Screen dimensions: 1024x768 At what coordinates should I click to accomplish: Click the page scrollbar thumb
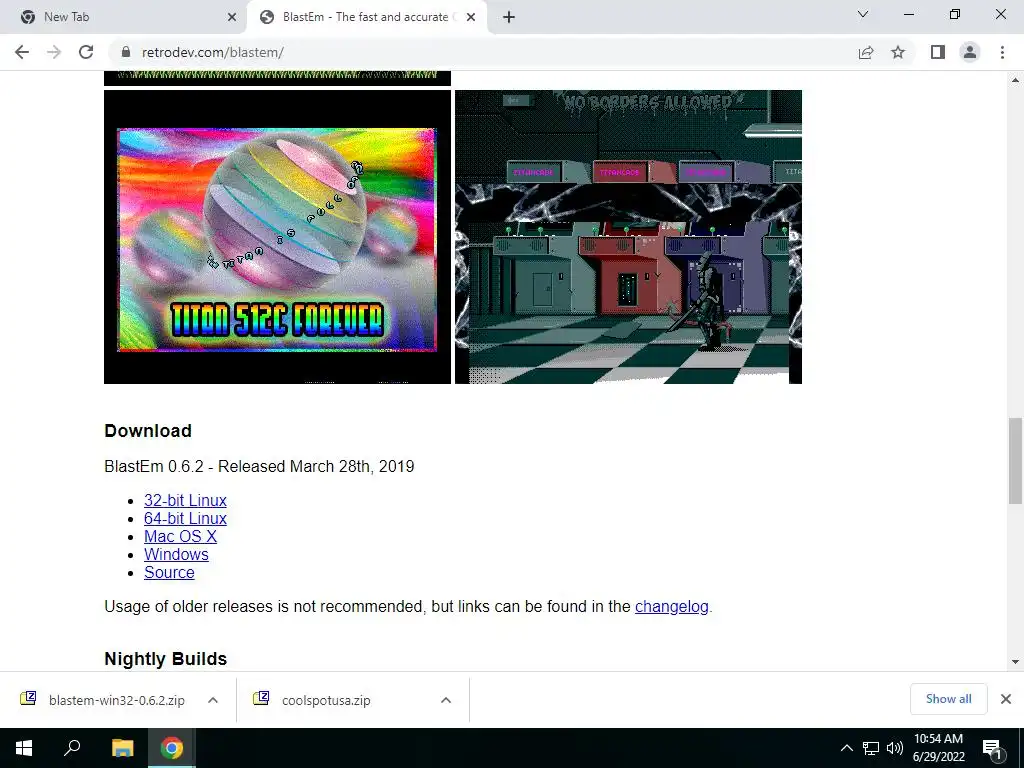1015,461
